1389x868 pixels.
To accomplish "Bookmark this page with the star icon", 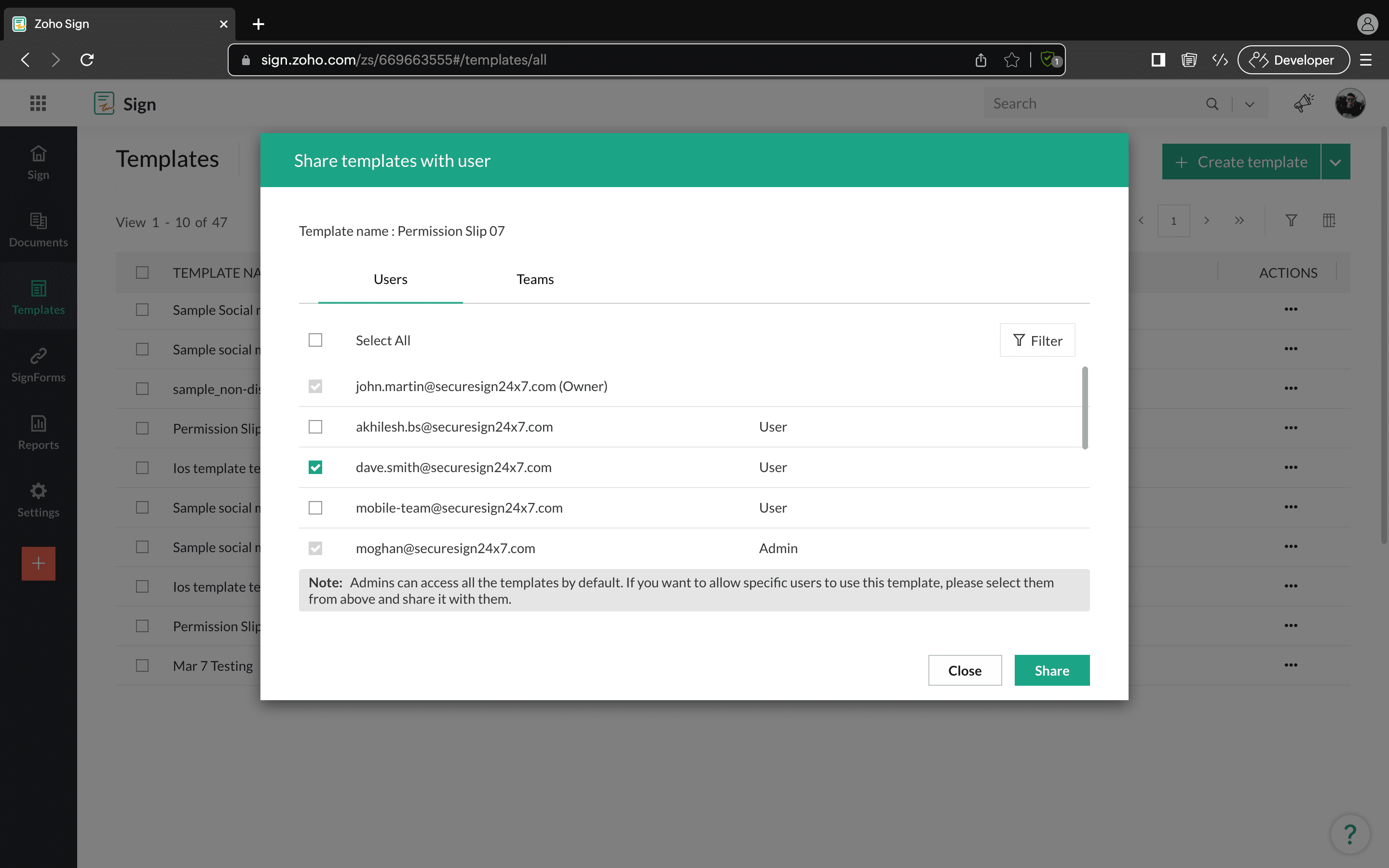I will pyautogui.click(x=1011, y=60).
